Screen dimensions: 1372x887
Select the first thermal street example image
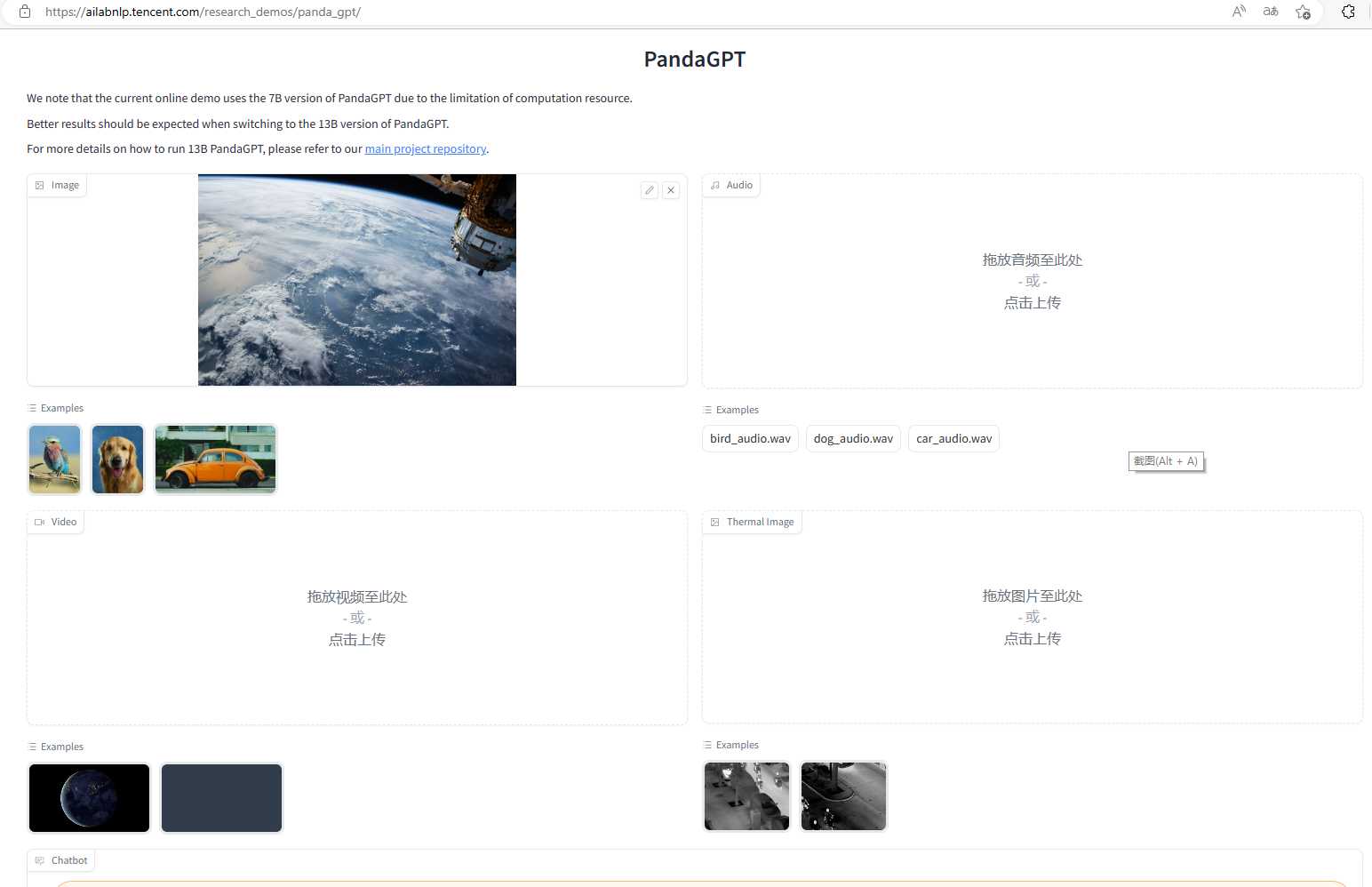pyautogui.click(x=746, y=796)
